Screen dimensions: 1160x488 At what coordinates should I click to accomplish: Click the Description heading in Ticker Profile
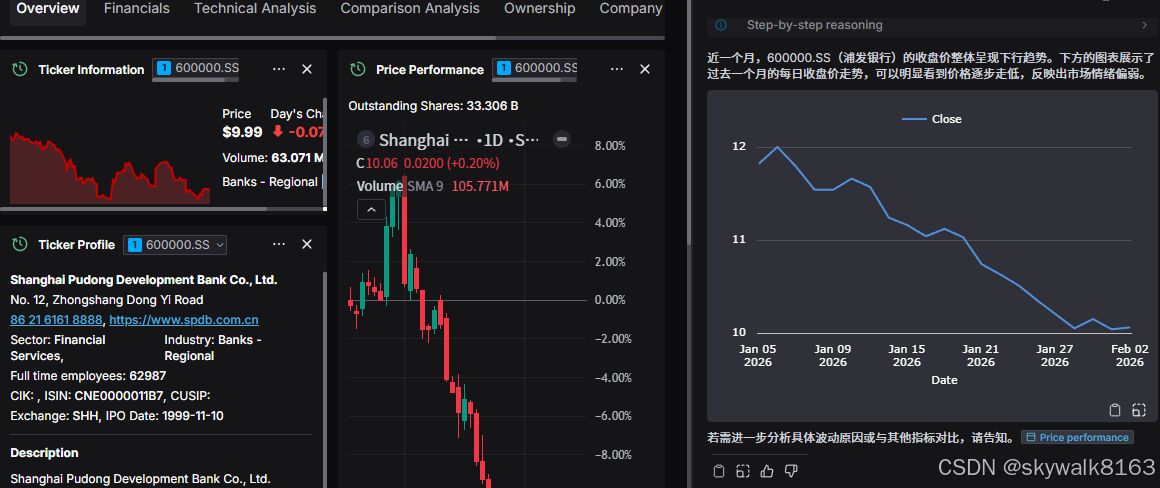pyautogui.click(x=44, y=453)
